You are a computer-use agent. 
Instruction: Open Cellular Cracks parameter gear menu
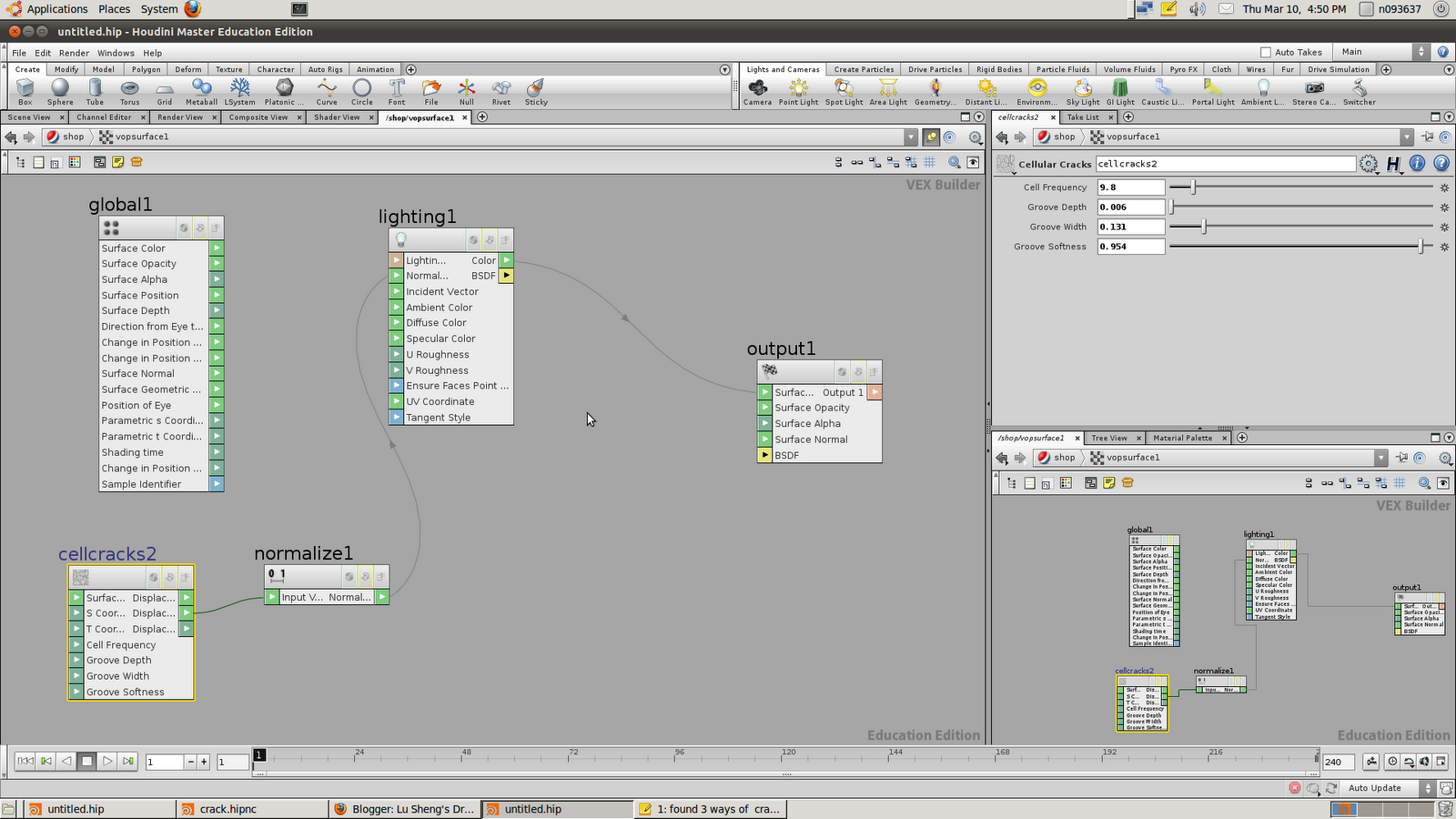[1369, 164]
